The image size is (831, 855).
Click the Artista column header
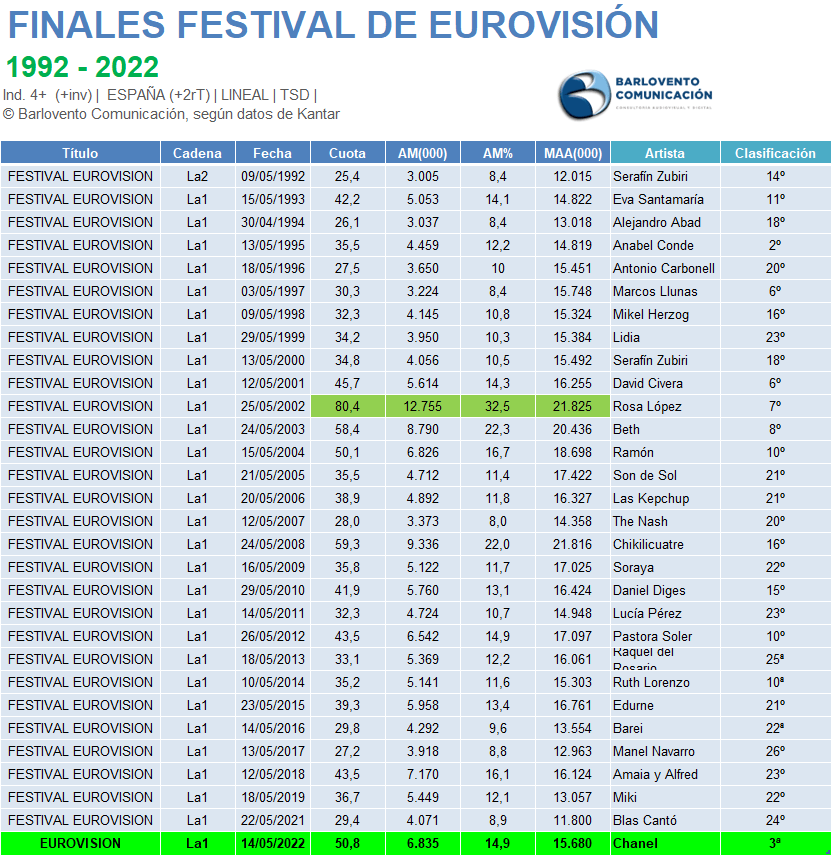point(664,153)
